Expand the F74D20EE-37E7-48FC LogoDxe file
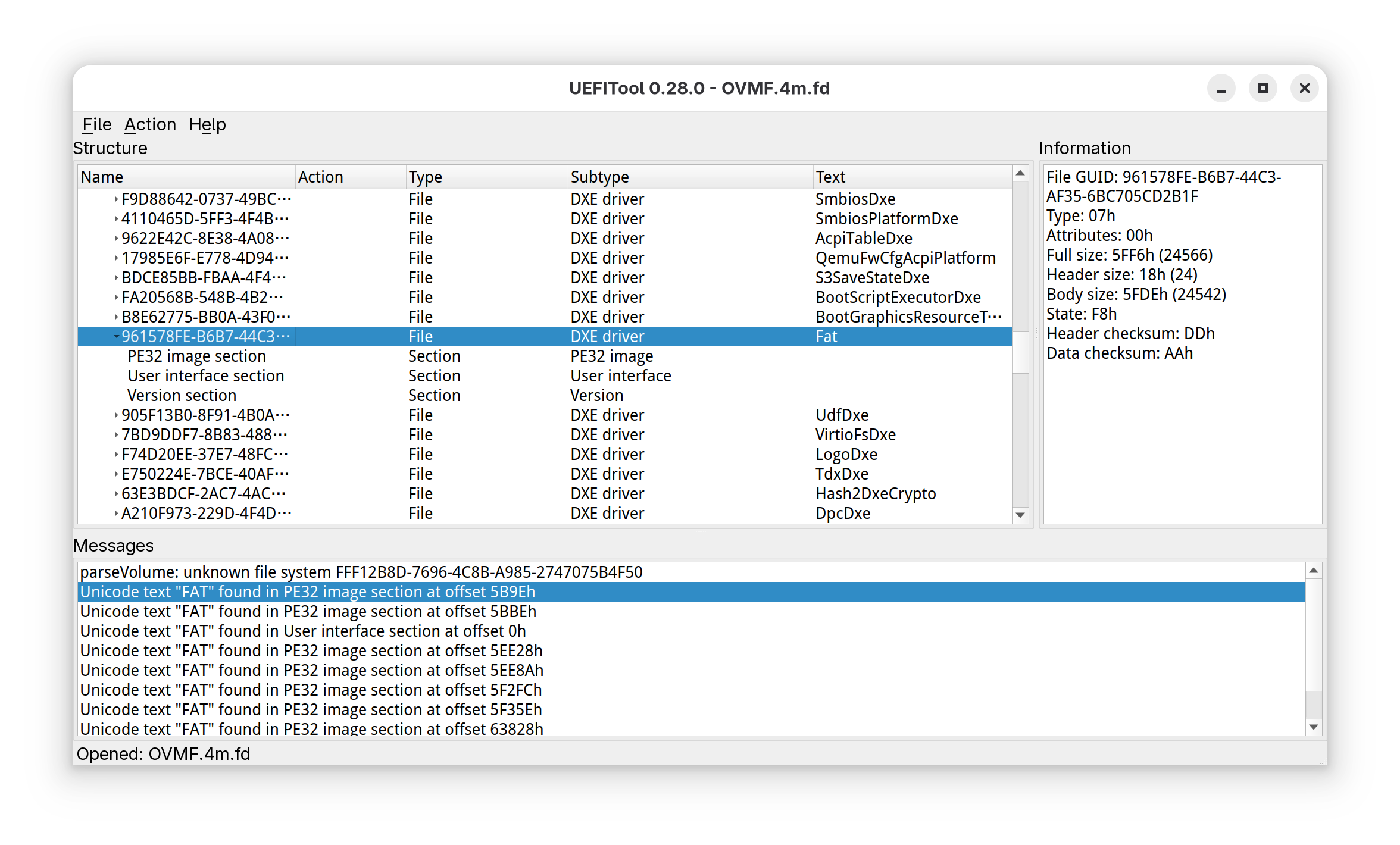The height and width of the screenshot is (845, 1400). tap(116, 455)
